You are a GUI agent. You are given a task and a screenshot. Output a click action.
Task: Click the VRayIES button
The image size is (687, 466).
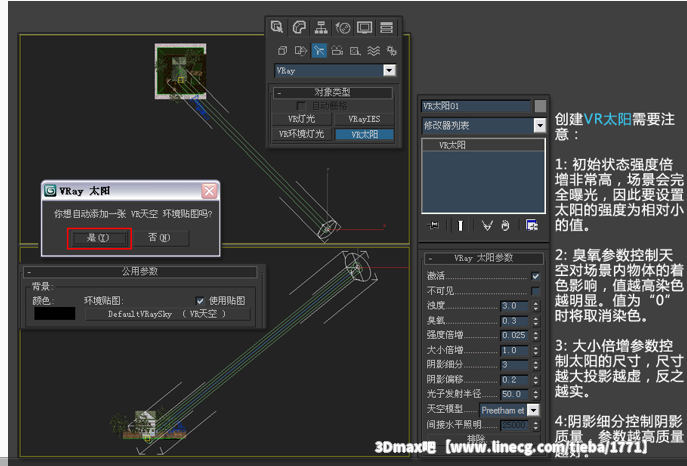364,119
